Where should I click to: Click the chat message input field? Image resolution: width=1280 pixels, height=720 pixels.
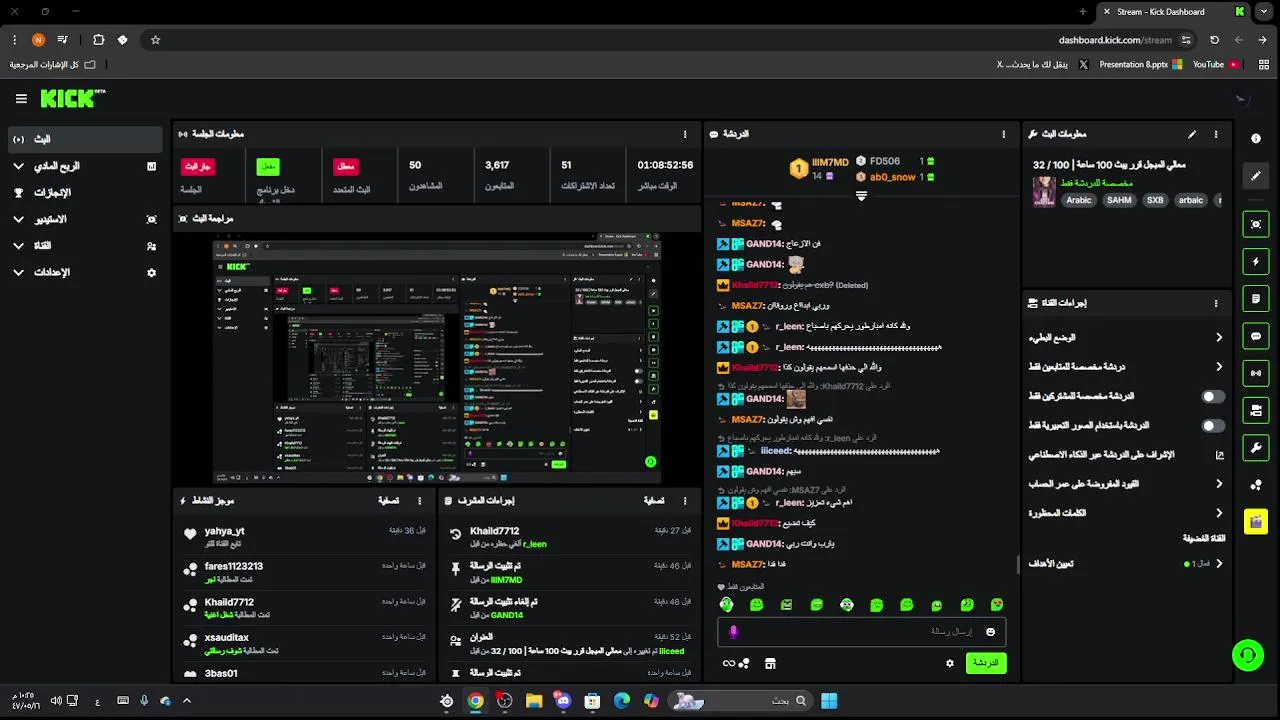(861, 632)
